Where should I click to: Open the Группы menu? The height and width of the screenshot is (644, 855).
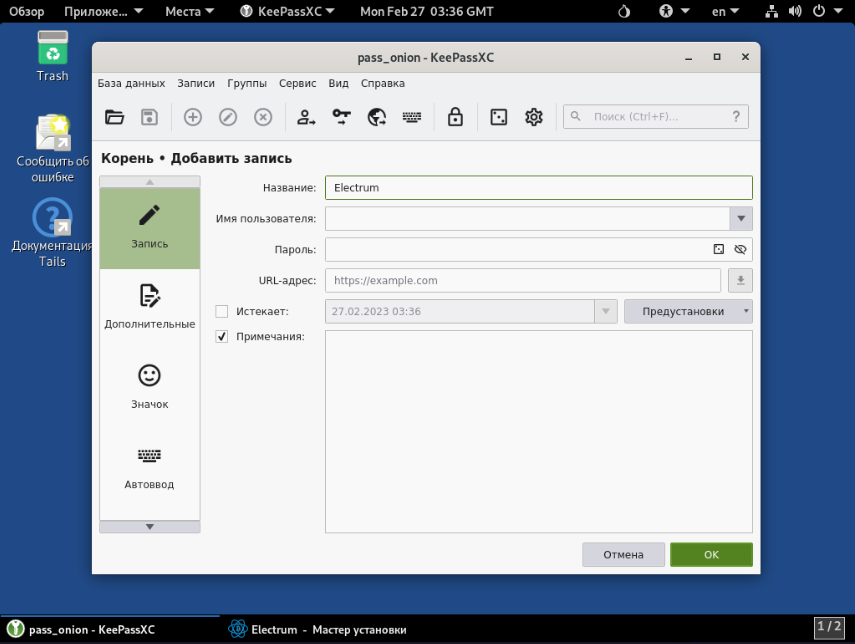click(247, 84)
